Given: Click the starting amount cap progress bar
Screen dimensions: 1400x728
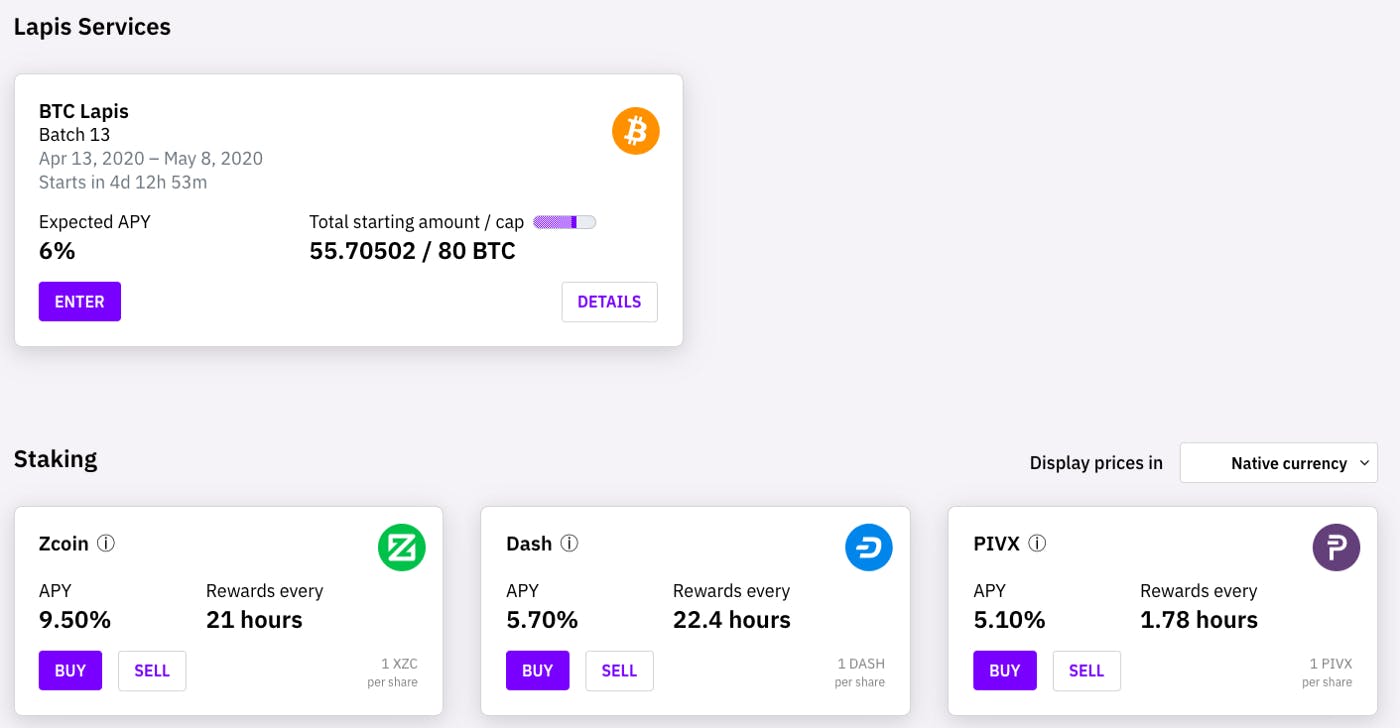Looking at the screenshot, I should tap(564, 222).
